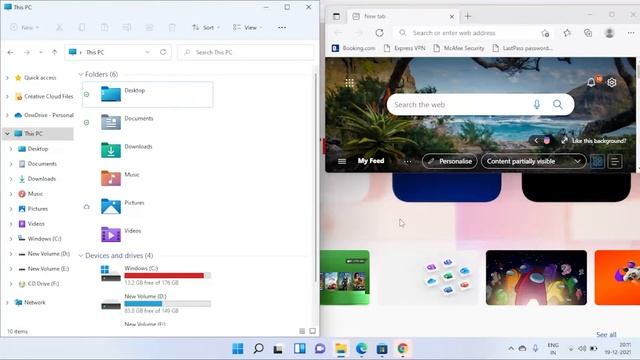Open the app launcher grid icon on new tab page
This screenshot has width=640, height=360.
coord(349,83)
